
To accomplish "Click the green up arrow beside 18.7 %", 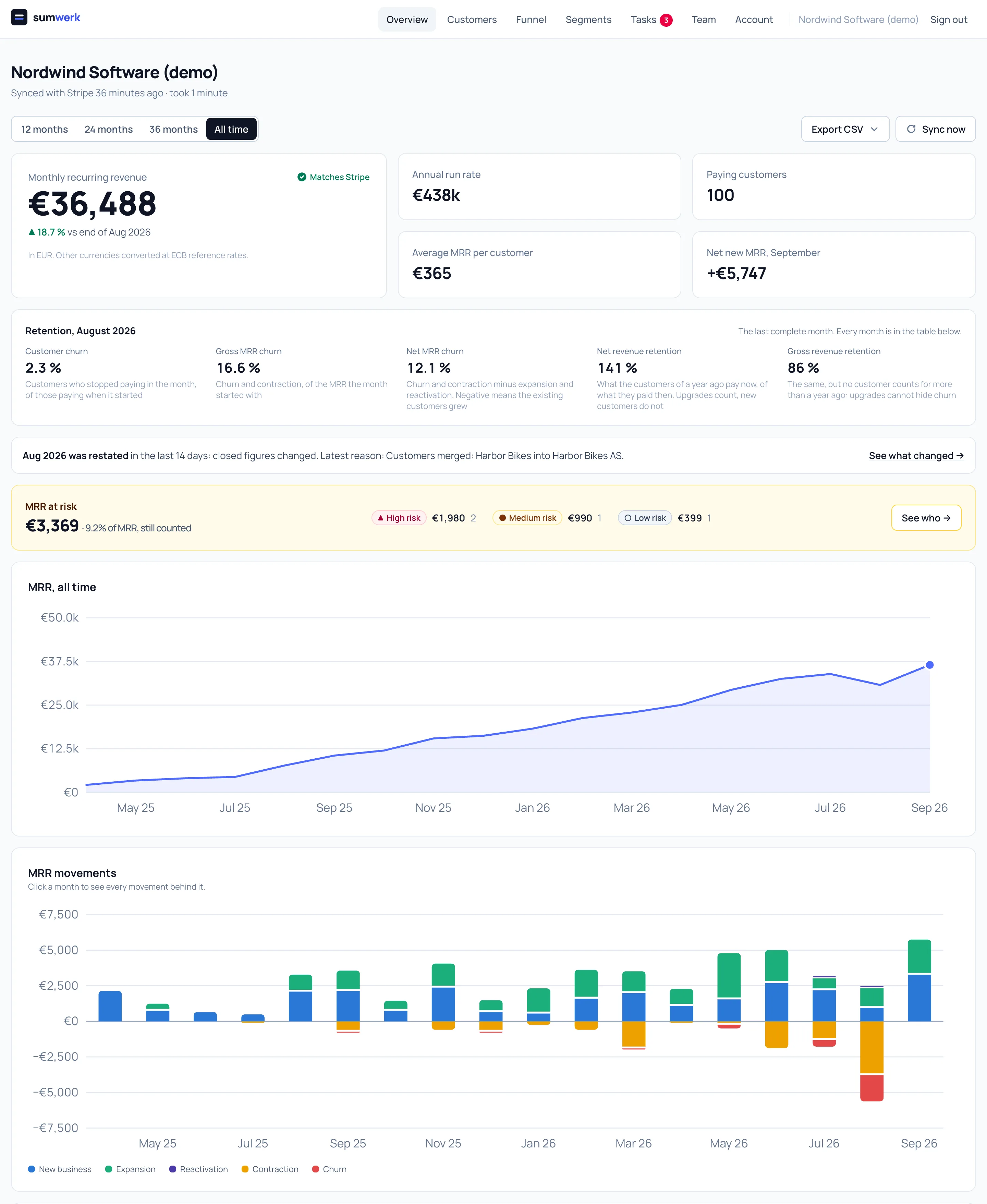I will tap(32, 232).
